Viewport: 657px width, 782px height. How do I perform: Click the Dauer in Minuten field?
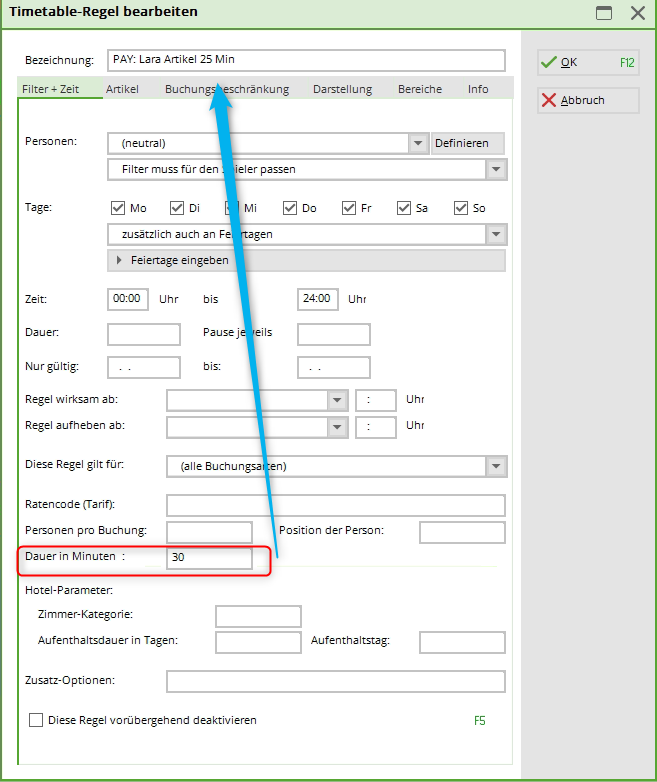[x=209, y=557]
